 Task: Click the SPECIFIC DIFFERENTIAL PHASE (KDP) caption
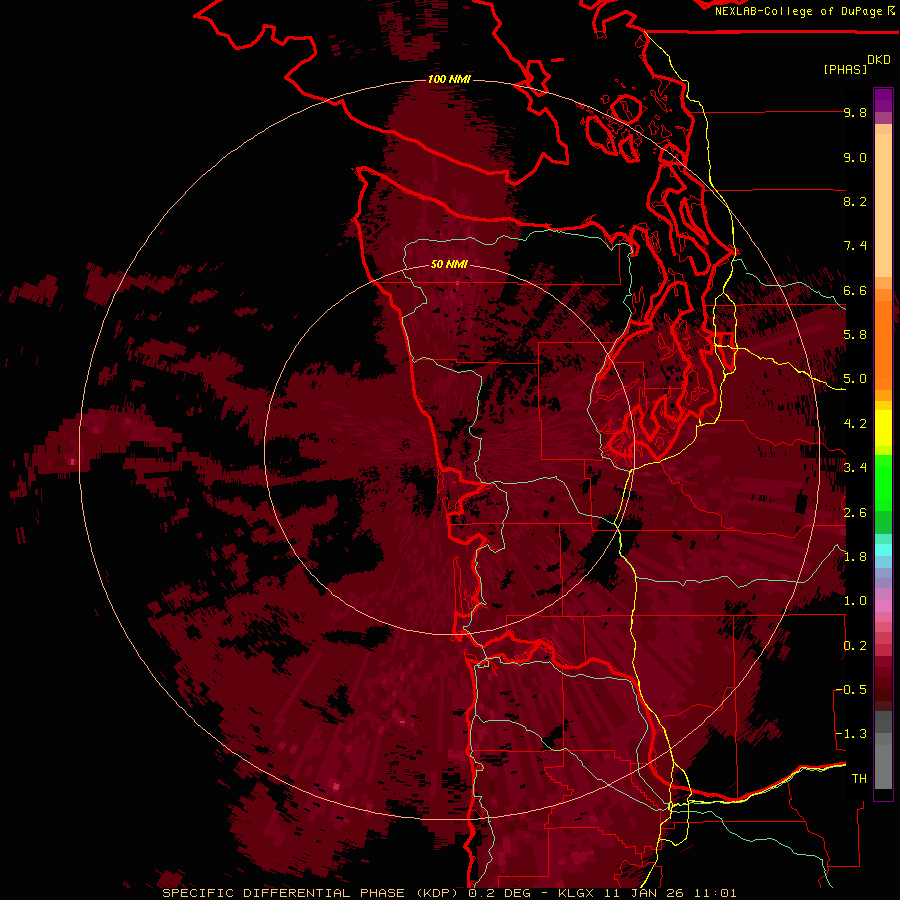pos(312,893)
